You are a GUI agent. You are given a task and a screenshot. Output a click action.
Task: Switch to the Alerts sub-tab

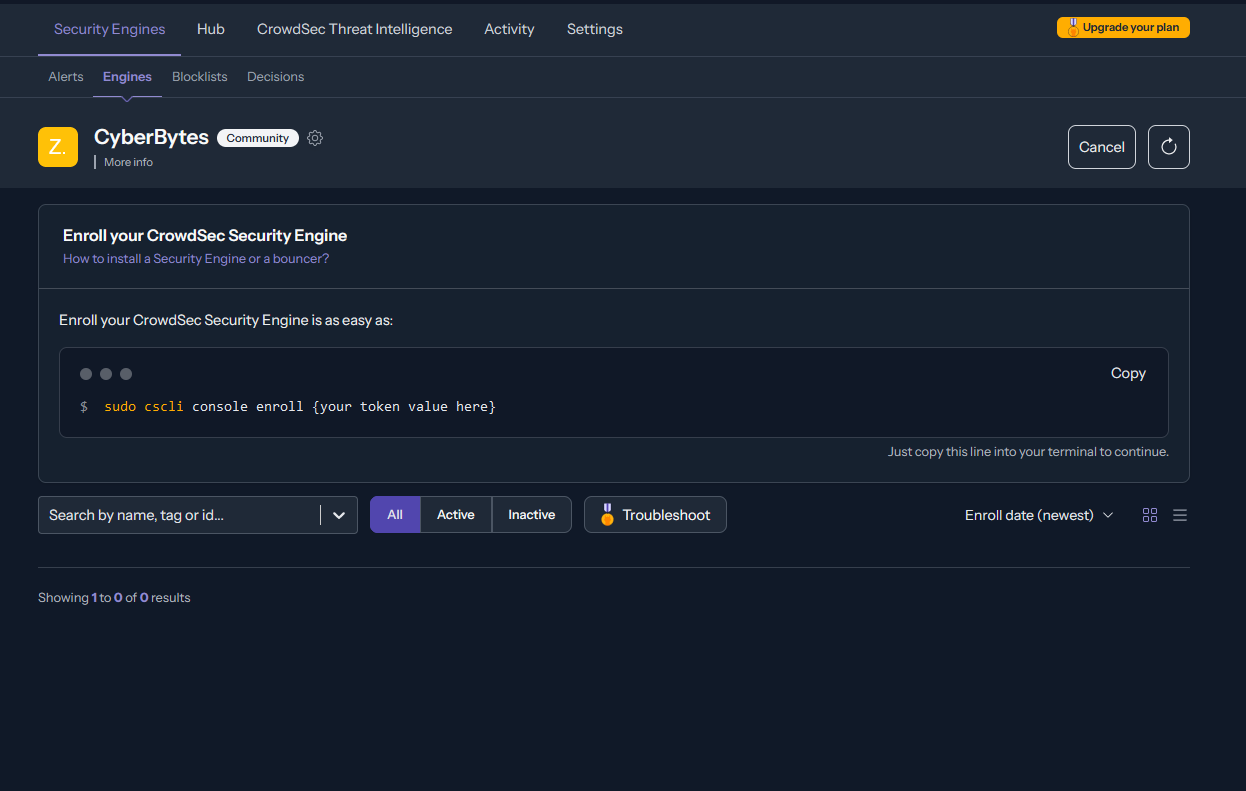[x=66, y=77]
